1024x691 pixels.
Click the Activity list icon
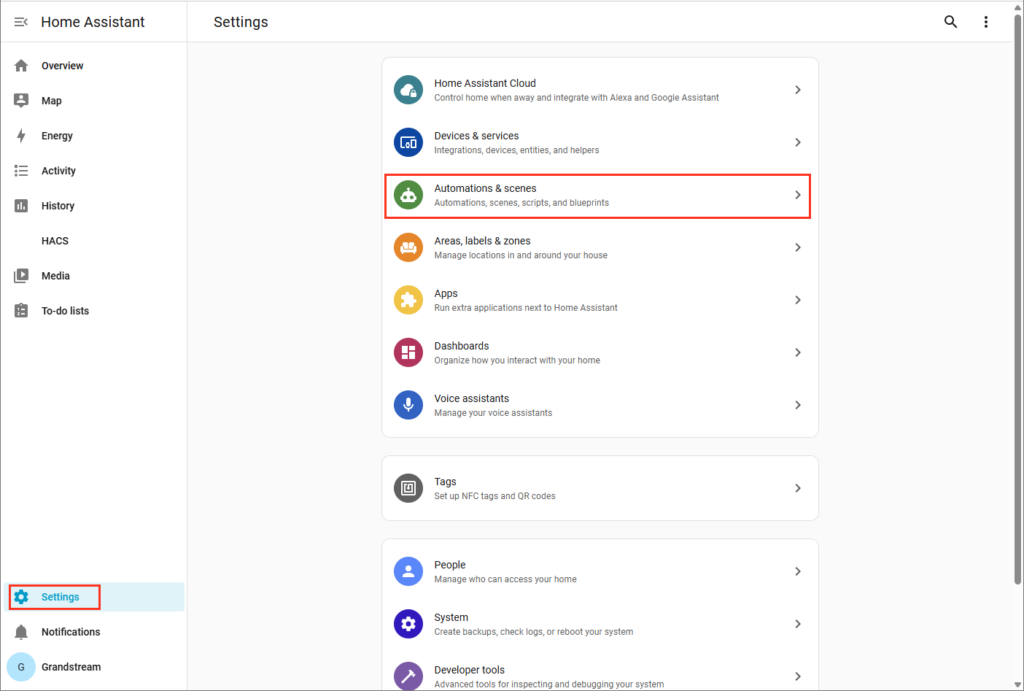click(21, 170)
